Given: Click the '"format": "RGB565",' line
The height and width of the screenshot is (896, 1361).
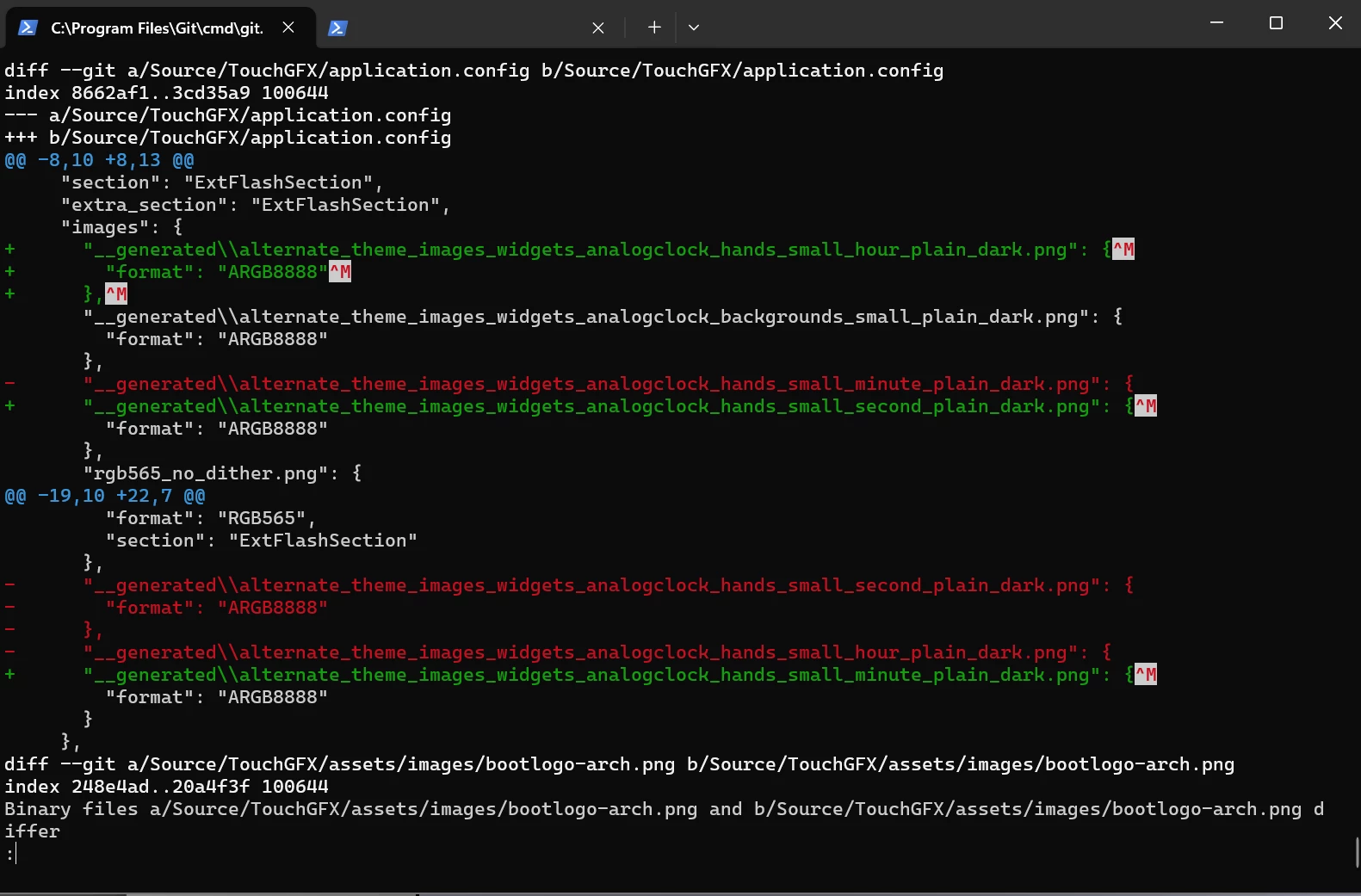Looking at the screenshot, I should [x=211, y=518].
